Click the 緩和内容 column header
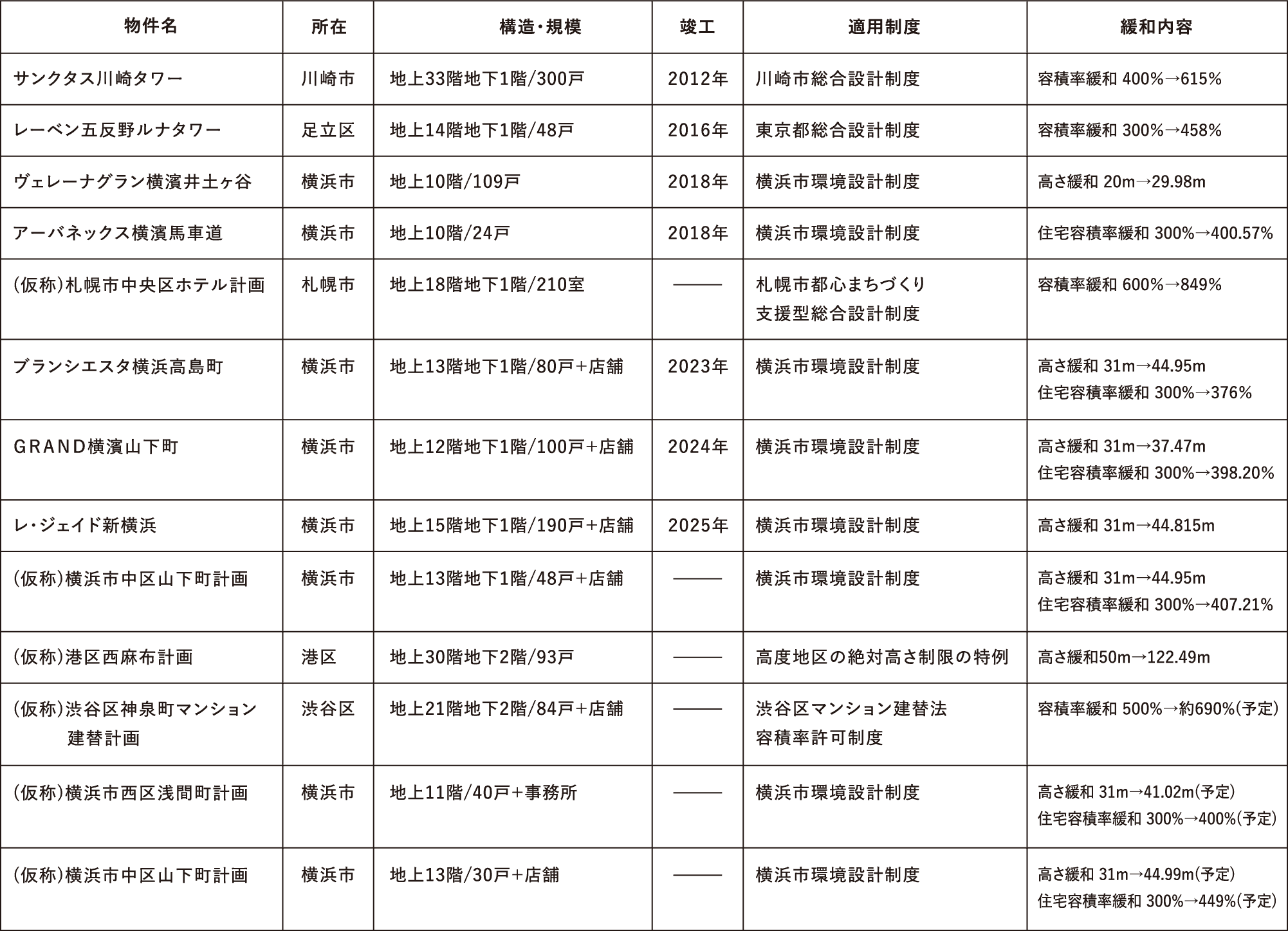Screen dimensions: 1288x931 coord(1156,26)
